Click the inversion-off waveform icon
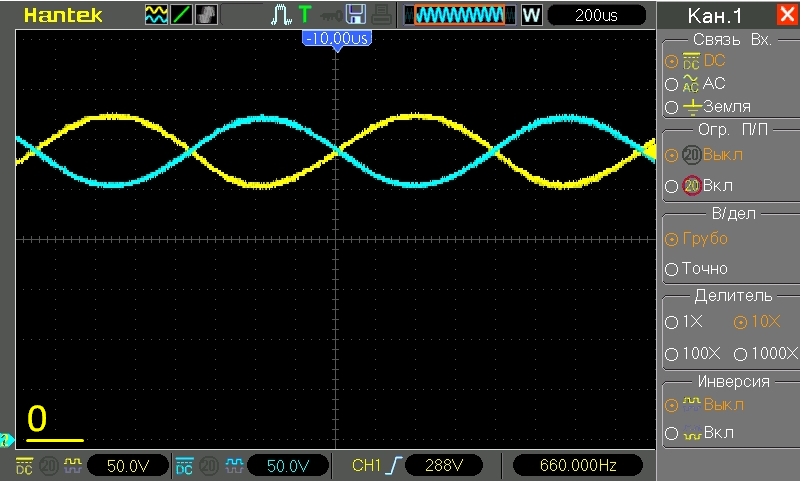The height and width of the screenshot is (482, 801). [692, 404]
